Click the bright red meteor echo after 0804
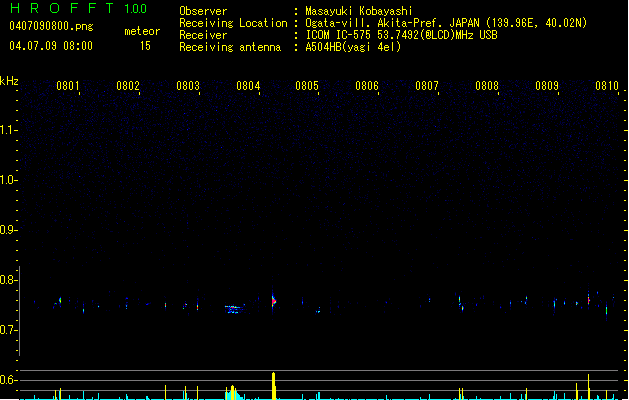The height and width of the screenshot is (400, 629). coord(274,301)
